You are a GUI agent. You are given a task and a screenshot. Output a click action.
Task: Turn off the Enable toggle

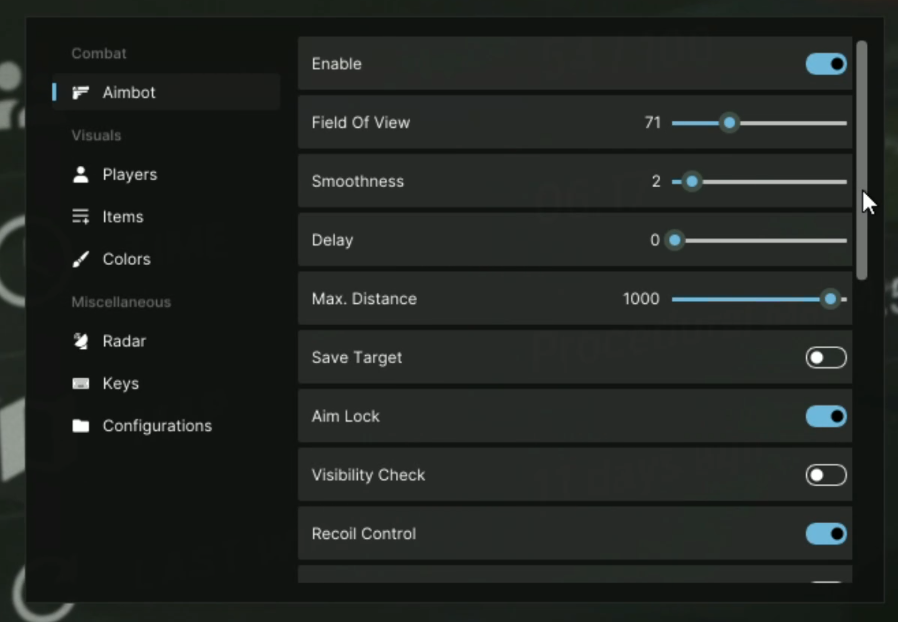click(826, 64)
